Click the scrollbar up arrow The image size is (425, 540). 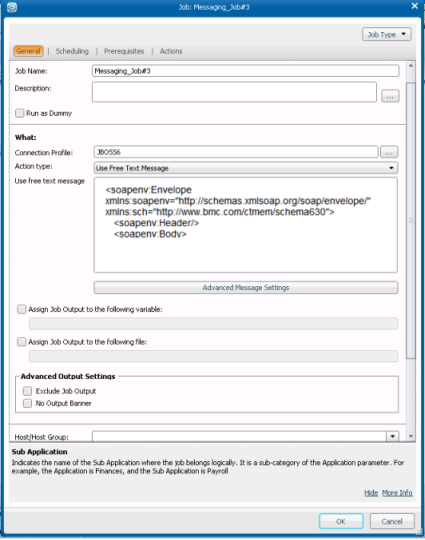(x=411, y=65)
